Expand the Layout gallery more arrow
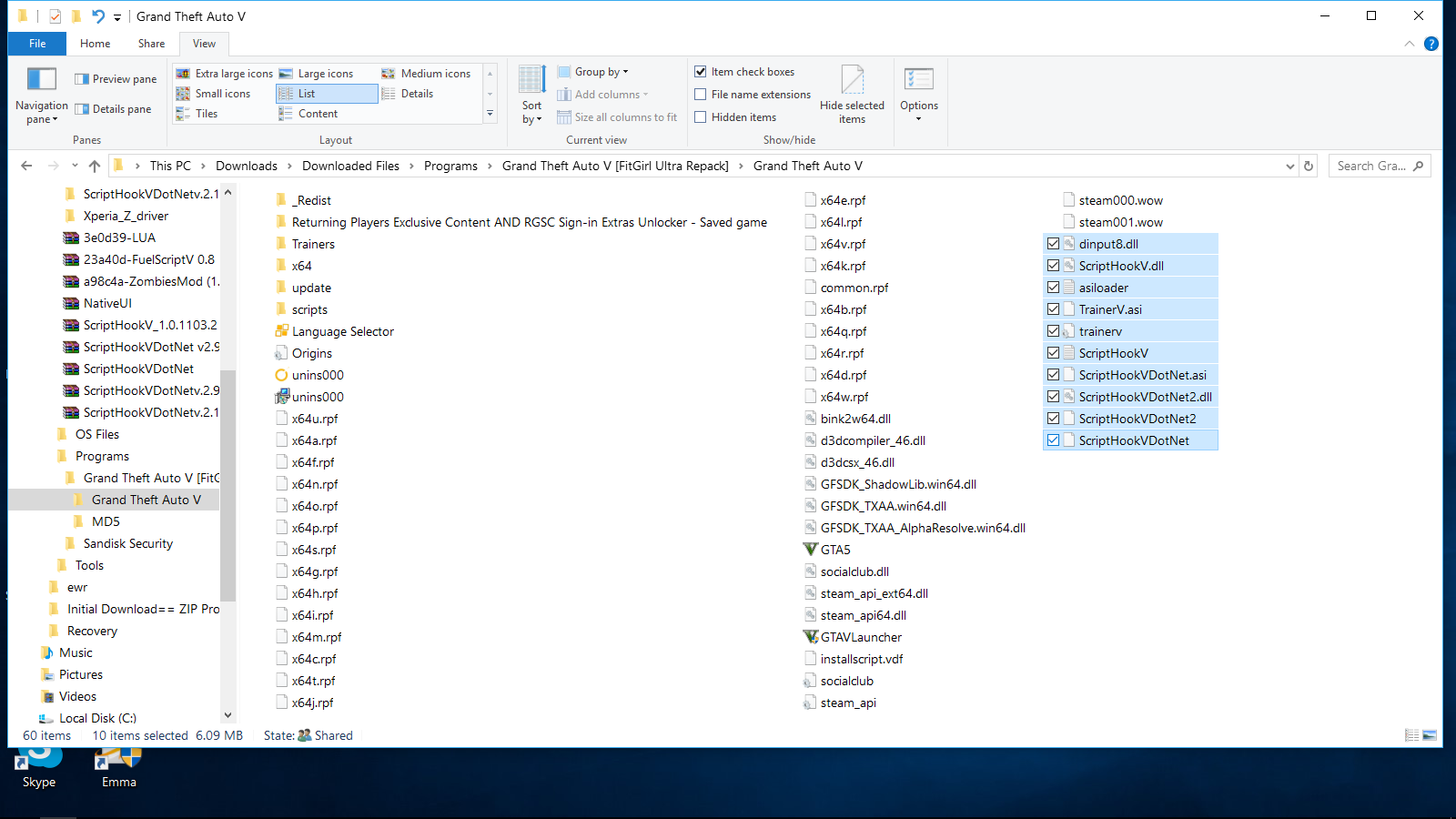 [x=490, y=114]
